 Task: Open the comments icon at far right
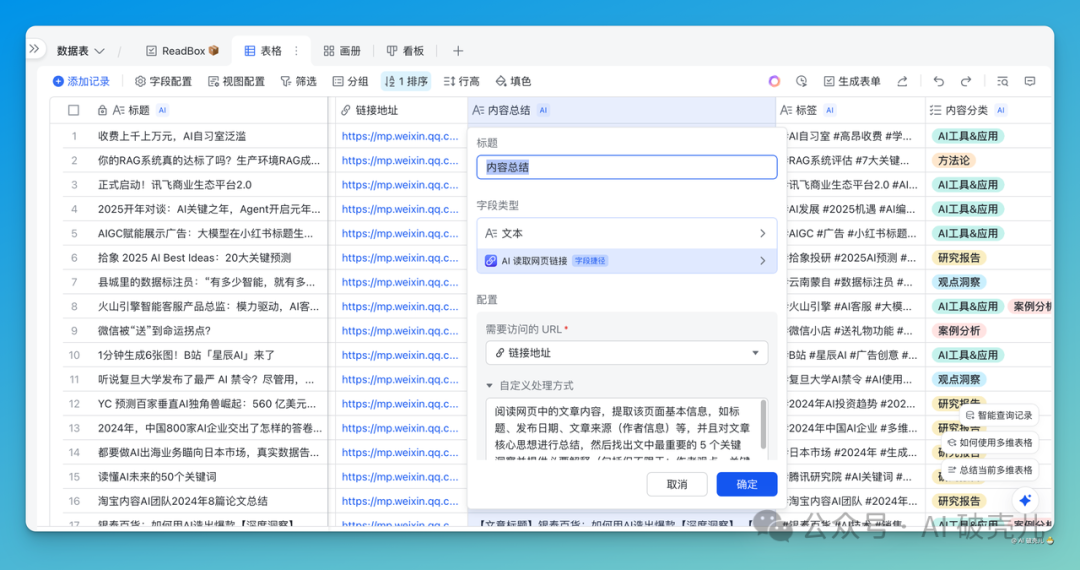(1030, 81)
